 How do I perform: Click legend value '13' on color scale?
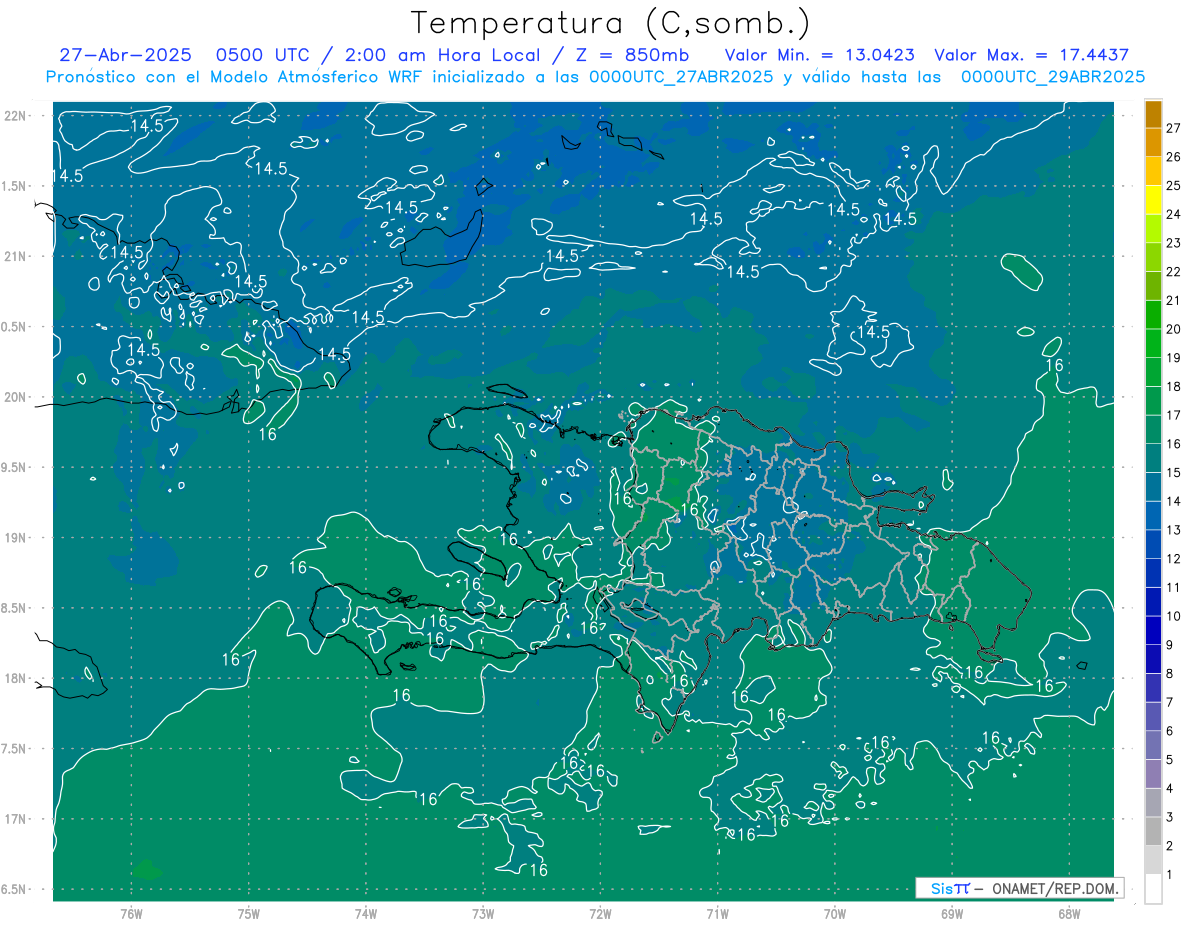(1173, 530)
